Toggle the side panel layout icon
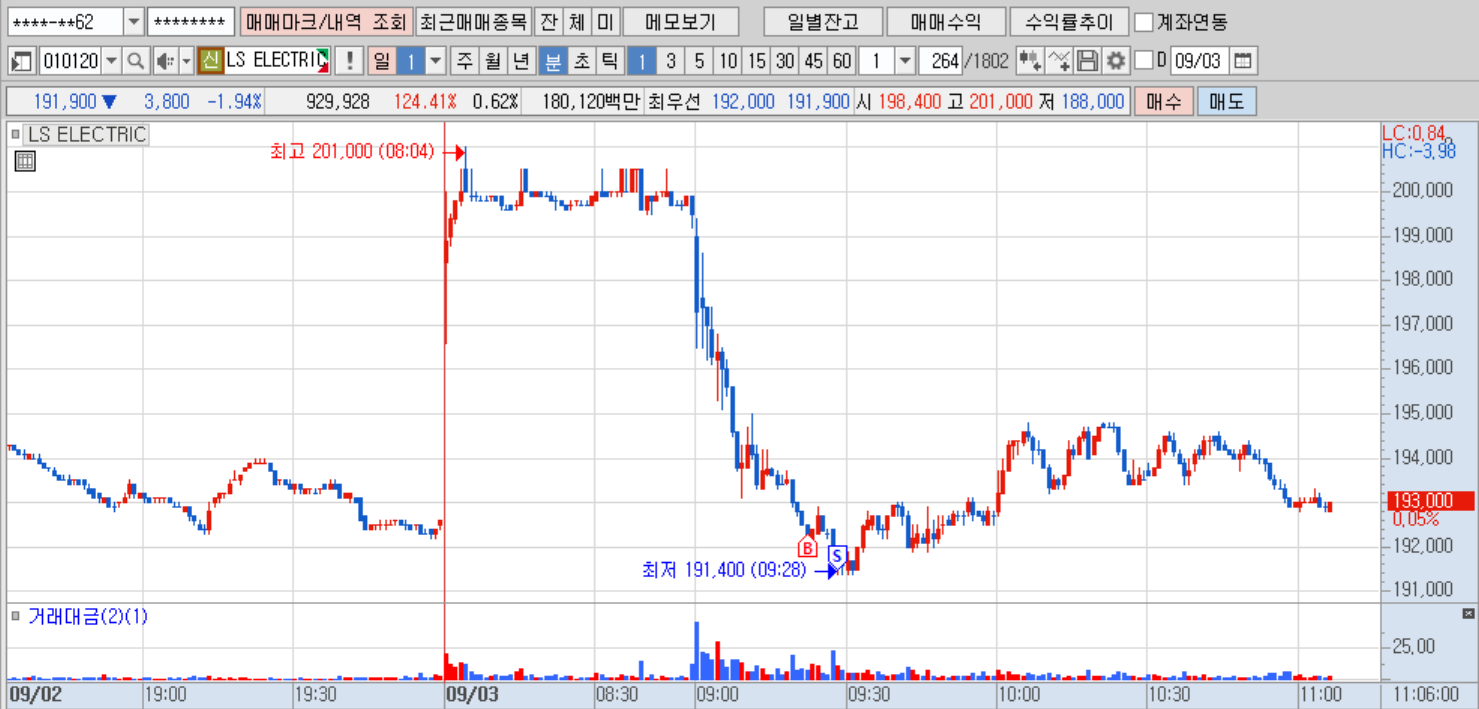Image resolution: width=1479 pixels, height=709 pixels. (x=22, y=61)
